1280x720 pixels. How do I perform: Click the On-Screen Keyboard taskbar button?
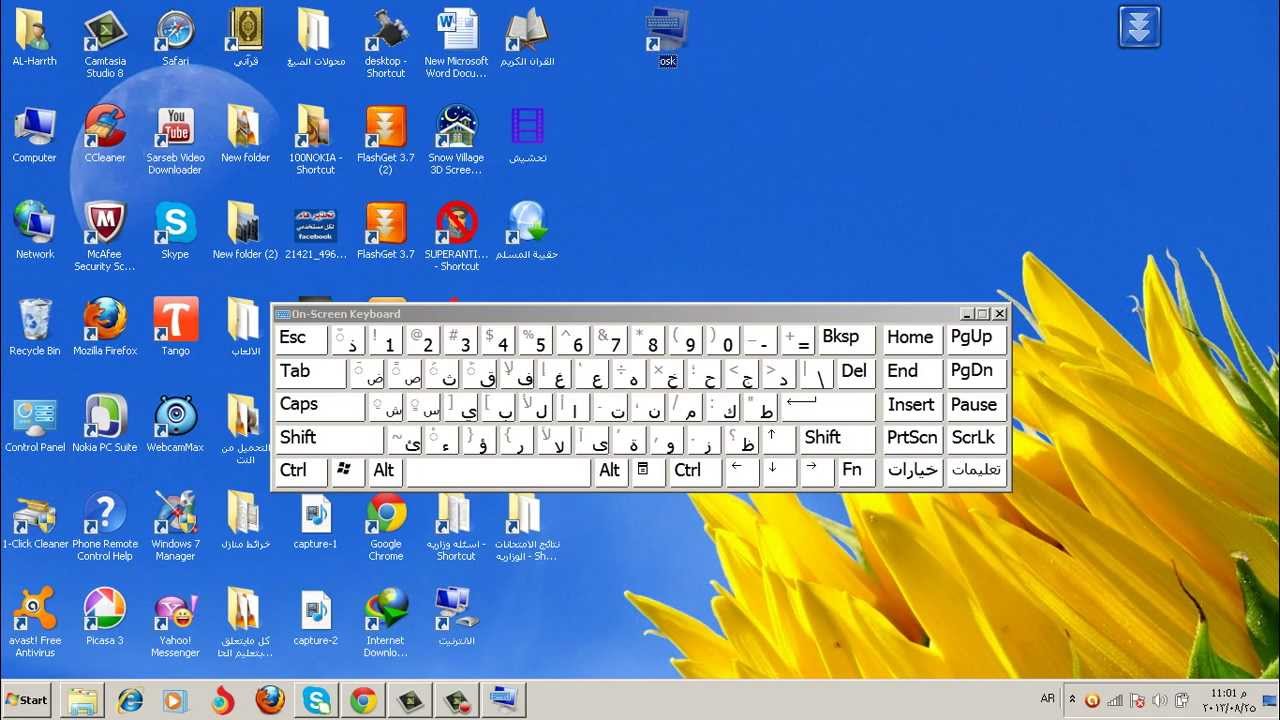click(503, 700)
